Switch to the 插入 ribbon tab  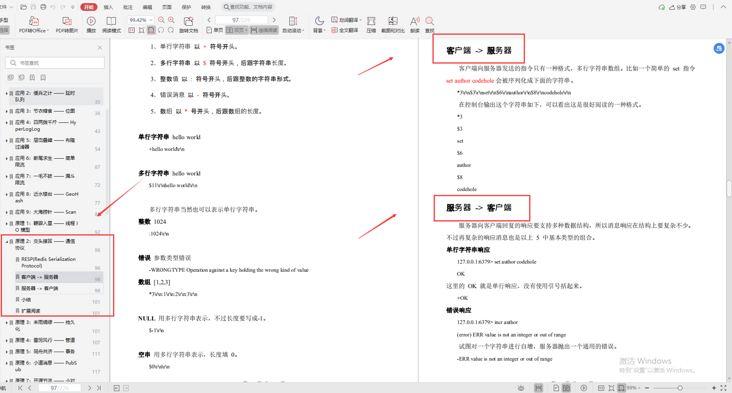(x=108, y=7)
